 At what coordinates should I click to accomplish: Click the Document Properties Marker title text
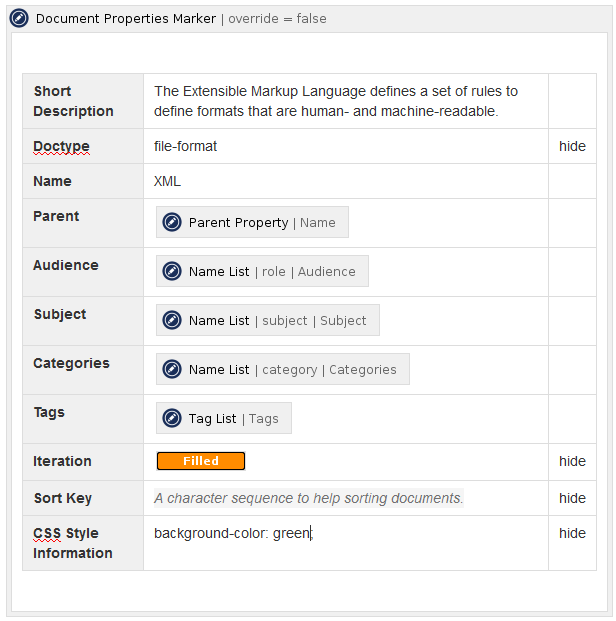125,18
